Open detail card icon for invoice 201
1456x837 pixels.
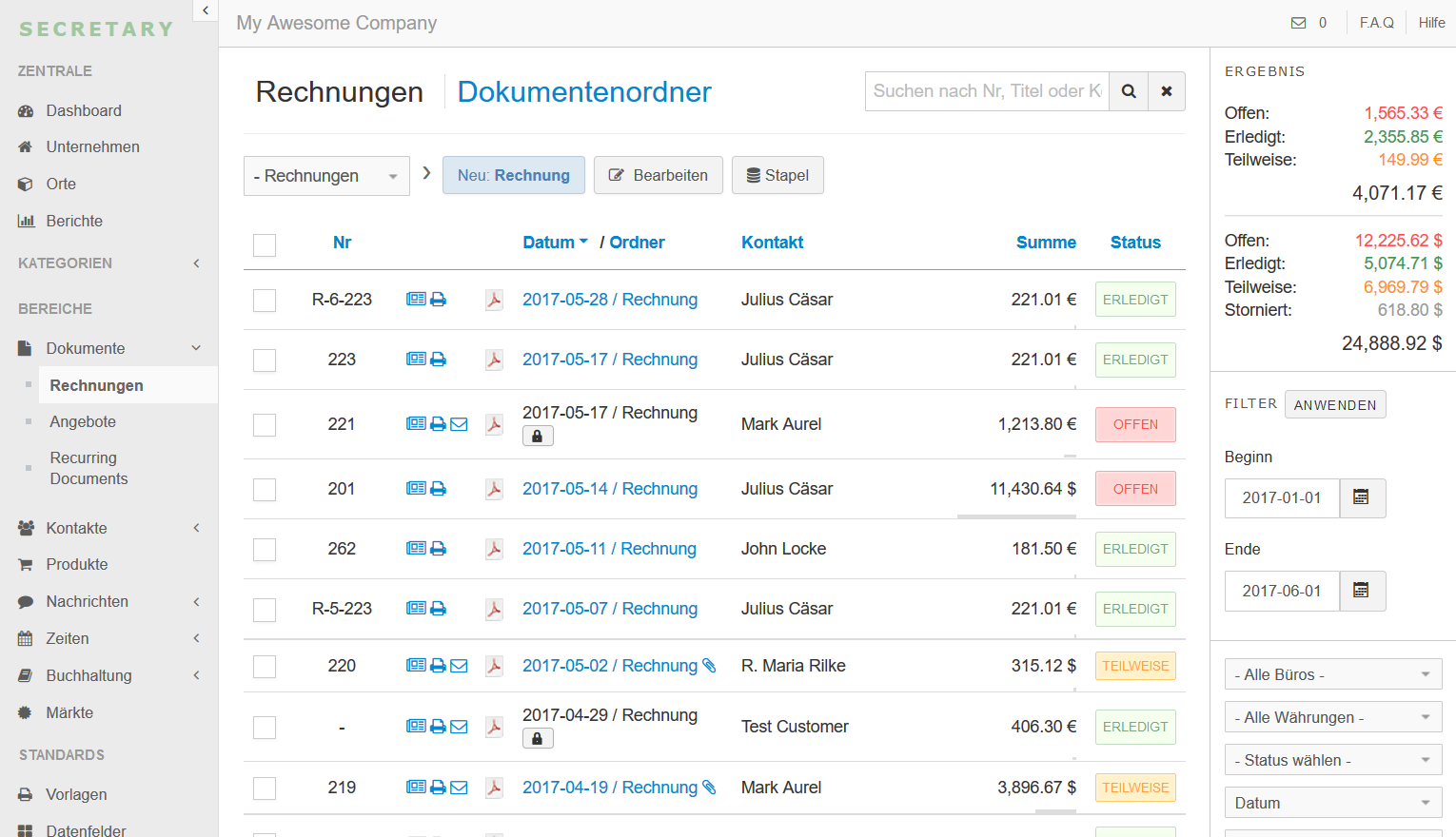click(416, 489)
